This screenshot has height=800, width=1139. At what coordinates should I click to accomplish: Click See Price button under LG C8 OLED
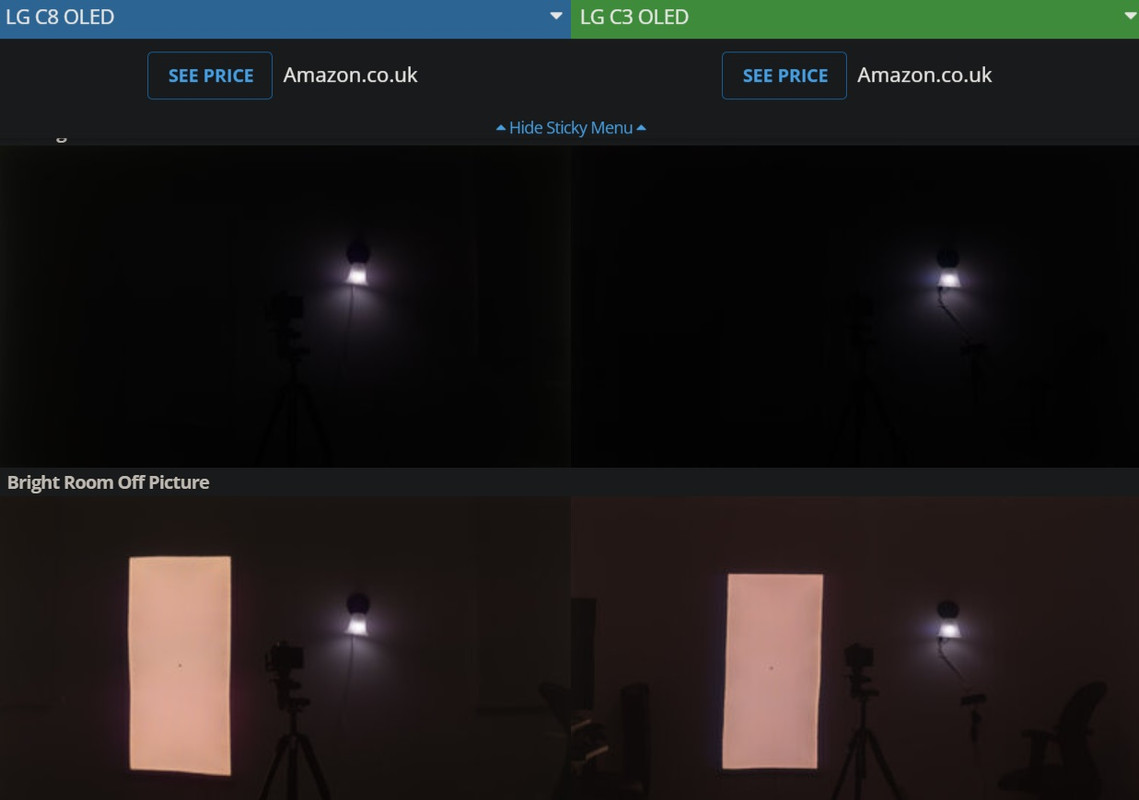click(x=210, y=76)
